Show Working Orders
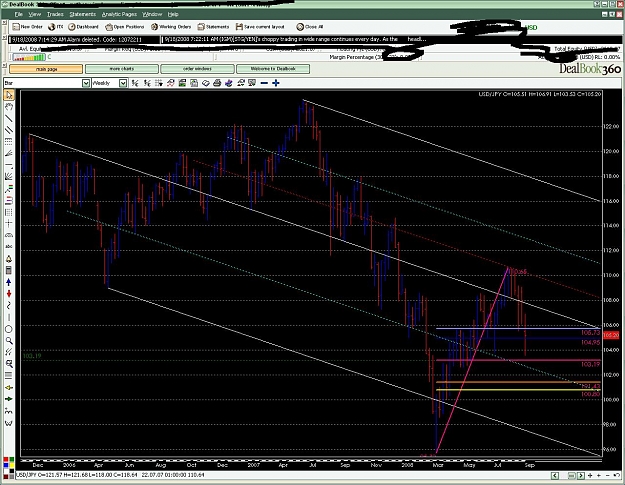 [x=171, y=27]
